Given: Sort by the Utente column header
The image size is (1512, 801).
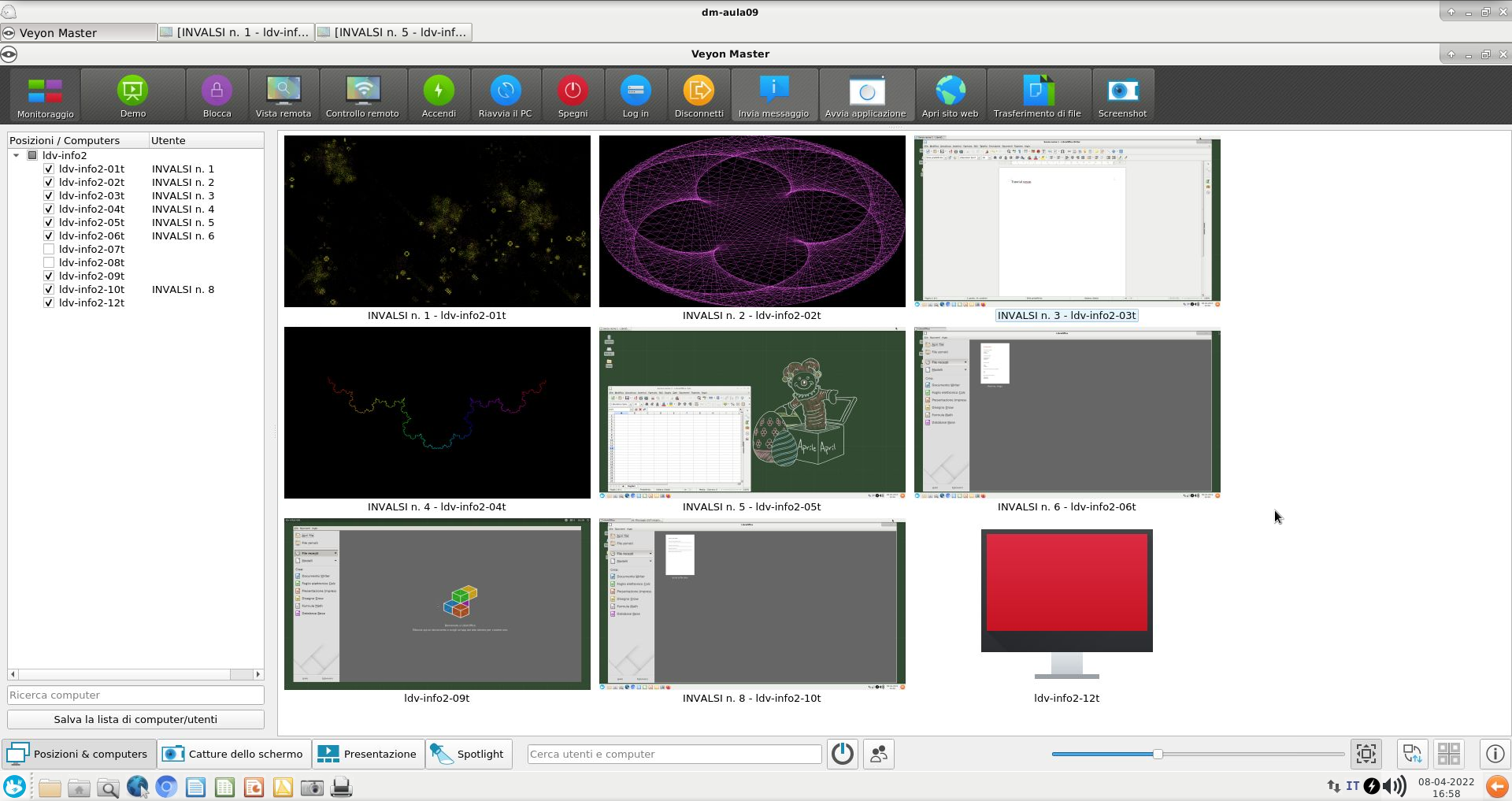Looking at the screenshot, I should tap(206, 140).
